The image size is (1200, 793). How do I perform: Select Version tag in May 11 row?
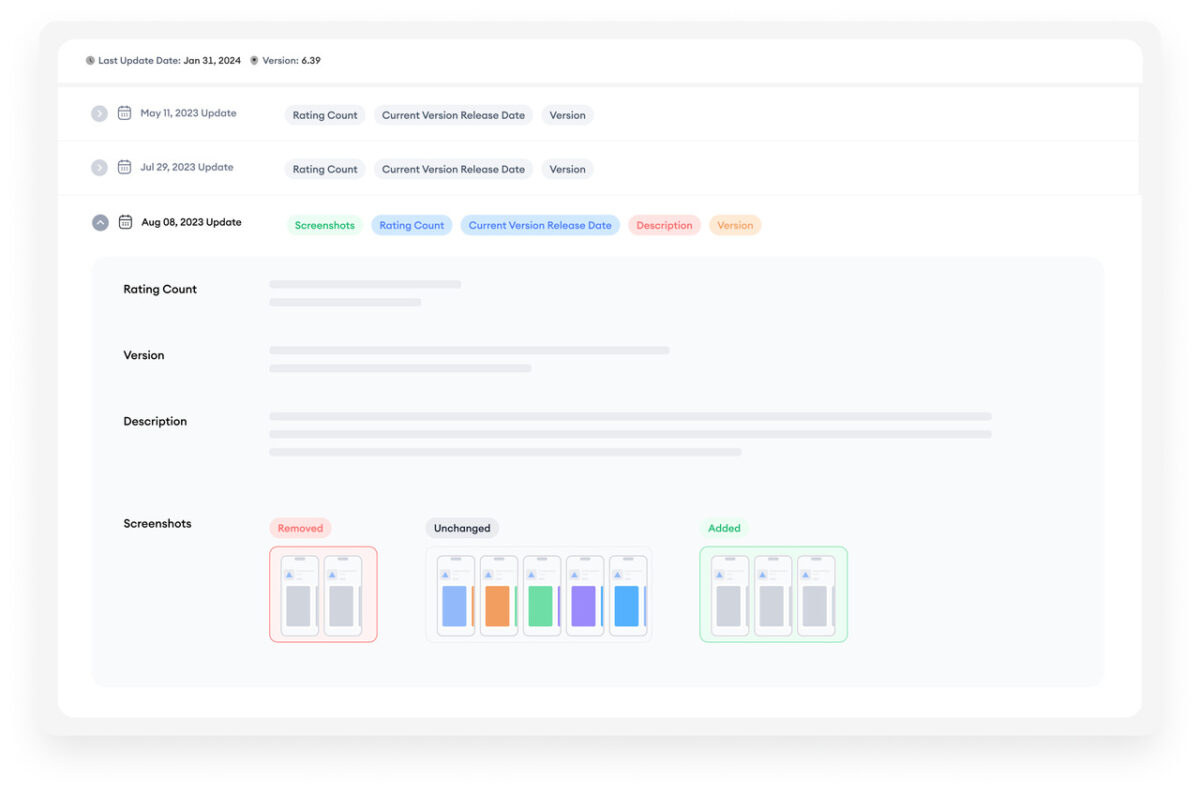click(x=567, y=115)
